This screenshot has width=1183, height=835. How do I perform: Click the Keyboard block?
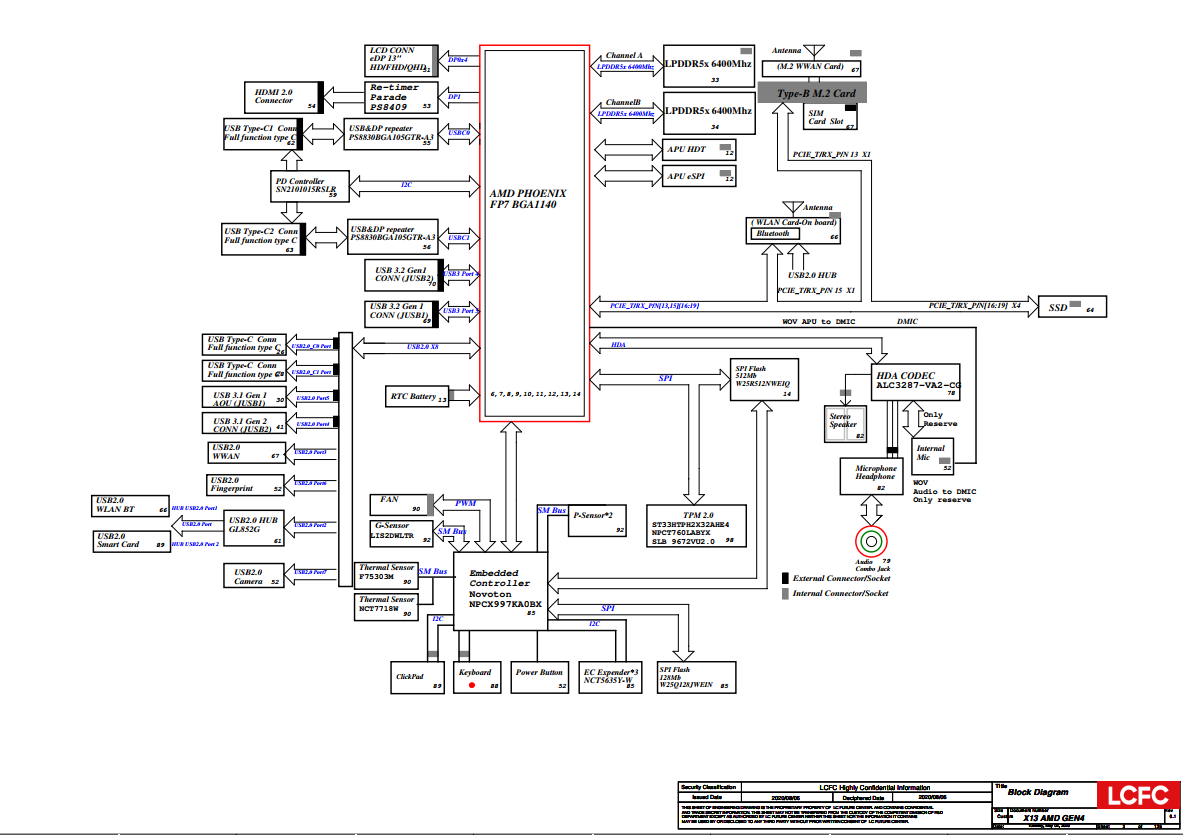point(477,677)
